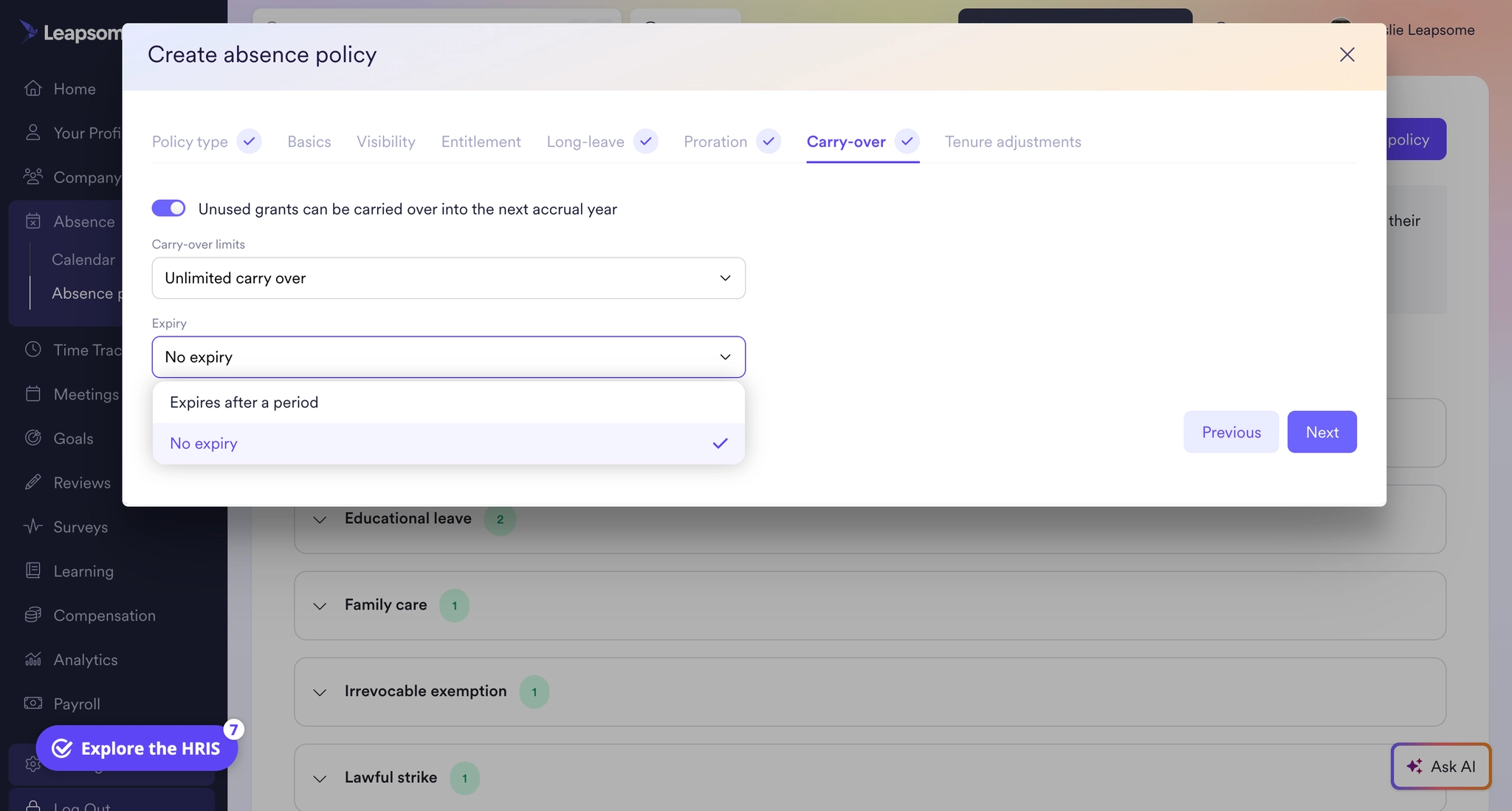Switch to the Entitlement tab
The image size is (1512, 811).
pyautogui.click(x=481, y=141)
